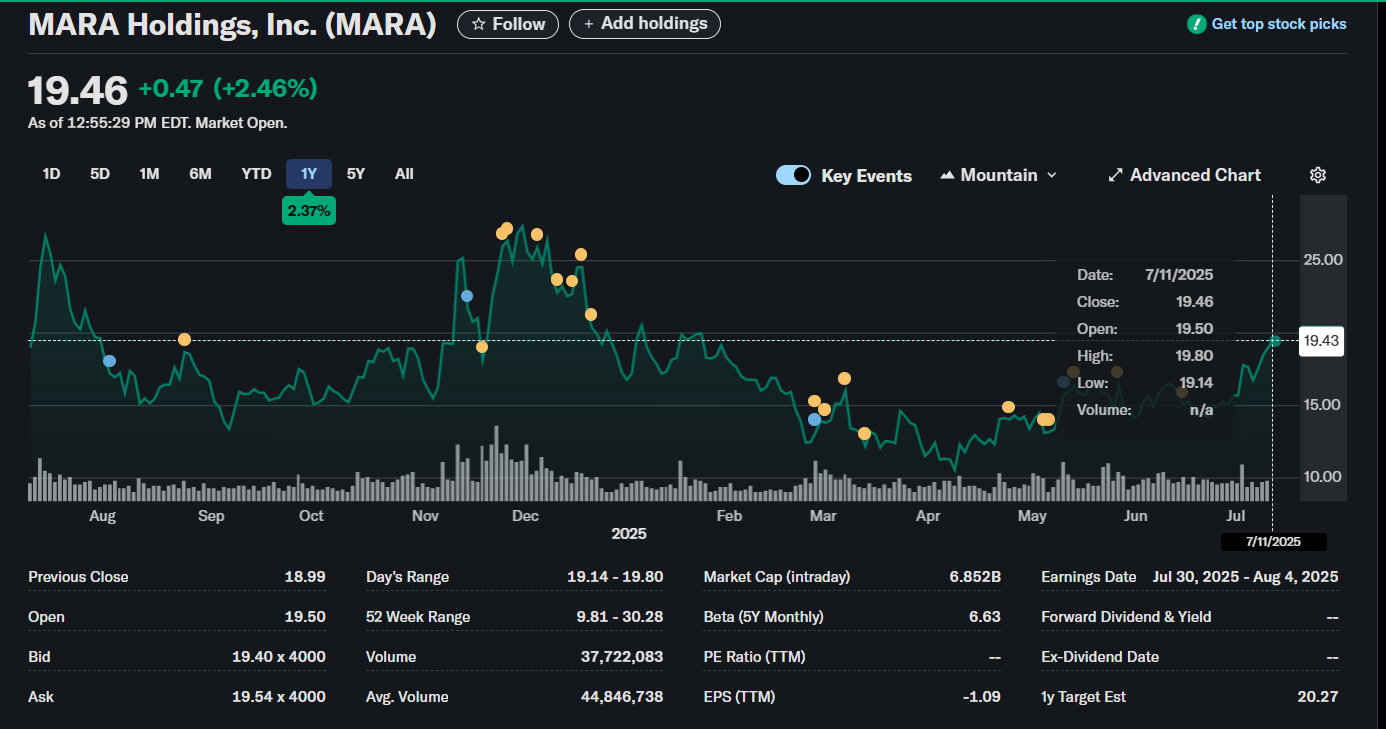Click the PE Ratio (TTM) label

pos(754,657)
